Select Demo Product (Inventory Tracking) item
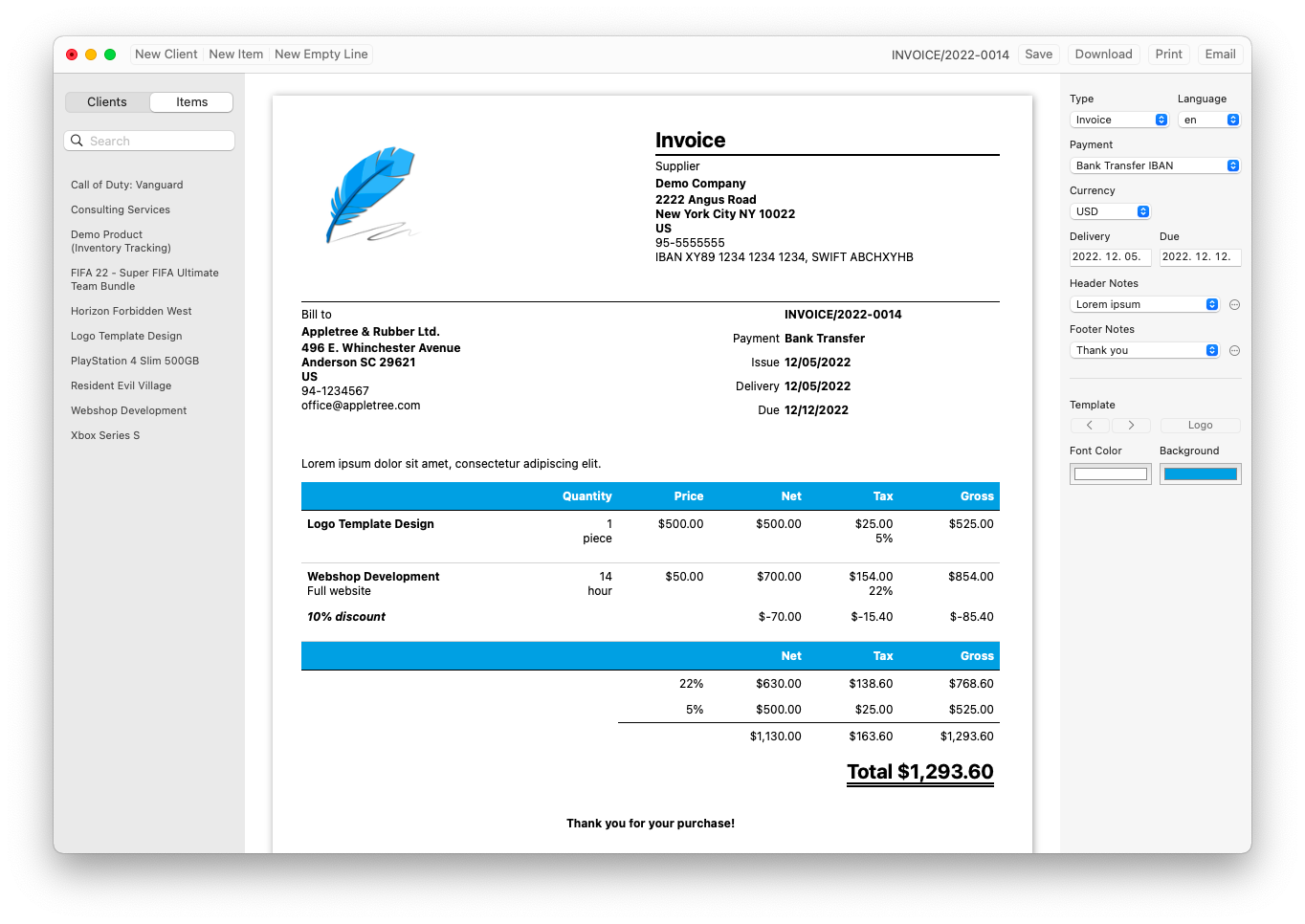The image size is (1305, 924). (121, 241)
